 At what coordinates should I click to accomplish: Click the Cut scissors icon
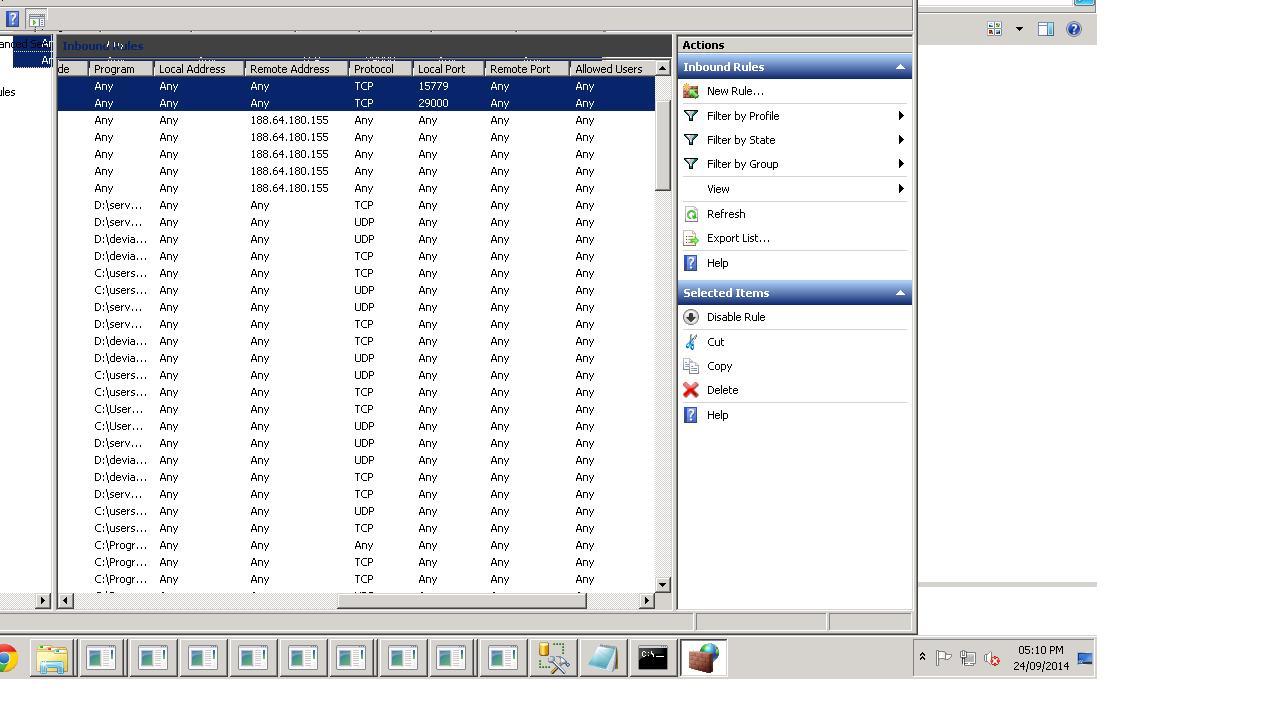click(691, 342)
